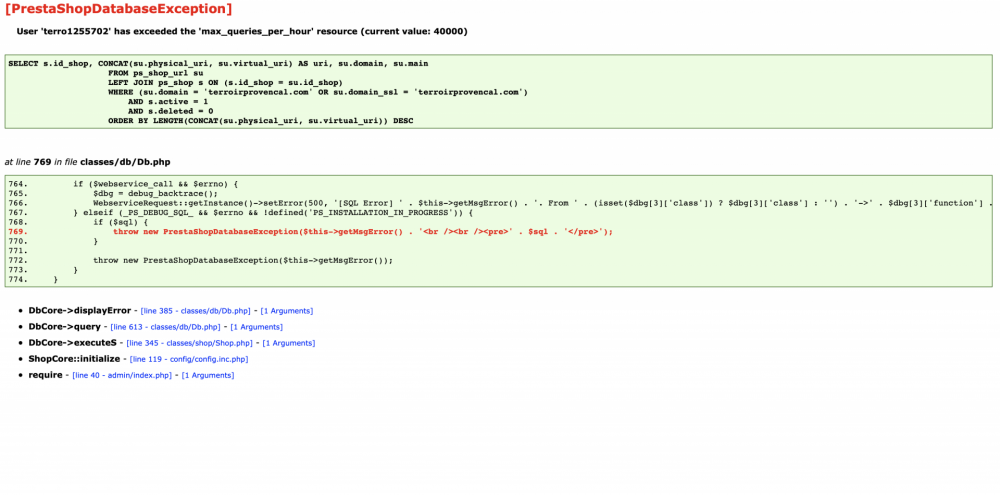Open the 'line 119 - config/config.inc.php' link
Screen dimensions: 1000x495
click(x=189, y=359)
